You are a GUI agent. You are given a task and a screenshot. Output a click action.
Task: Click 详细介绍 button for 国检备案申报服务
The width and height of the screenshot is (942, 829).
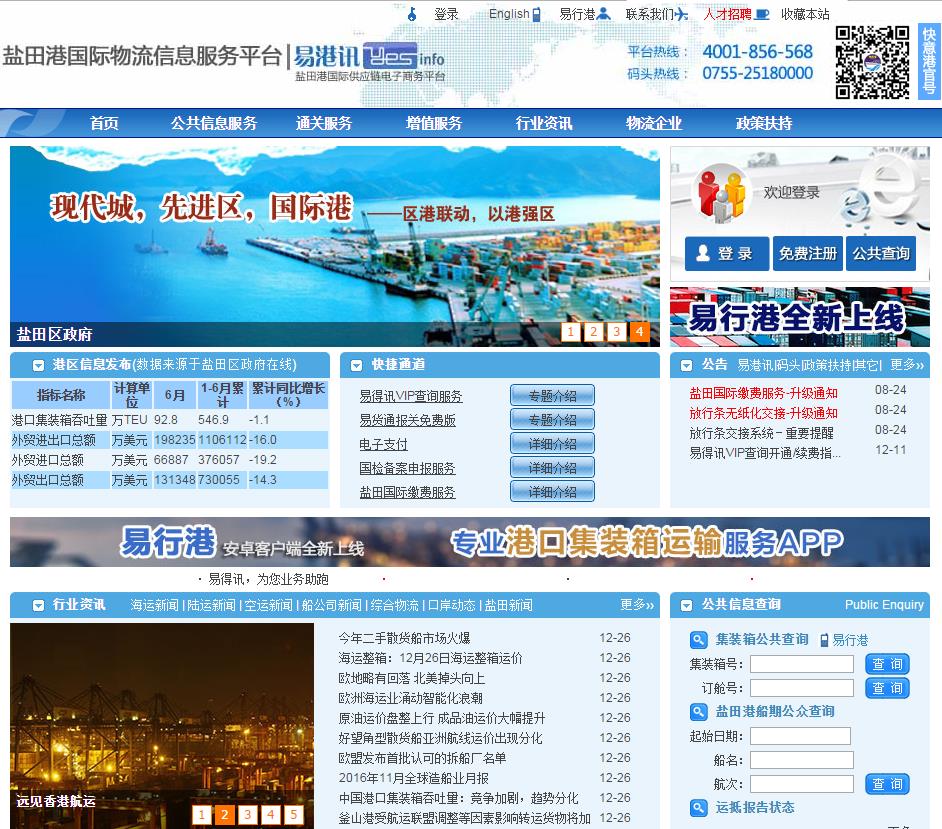(552, 468)
